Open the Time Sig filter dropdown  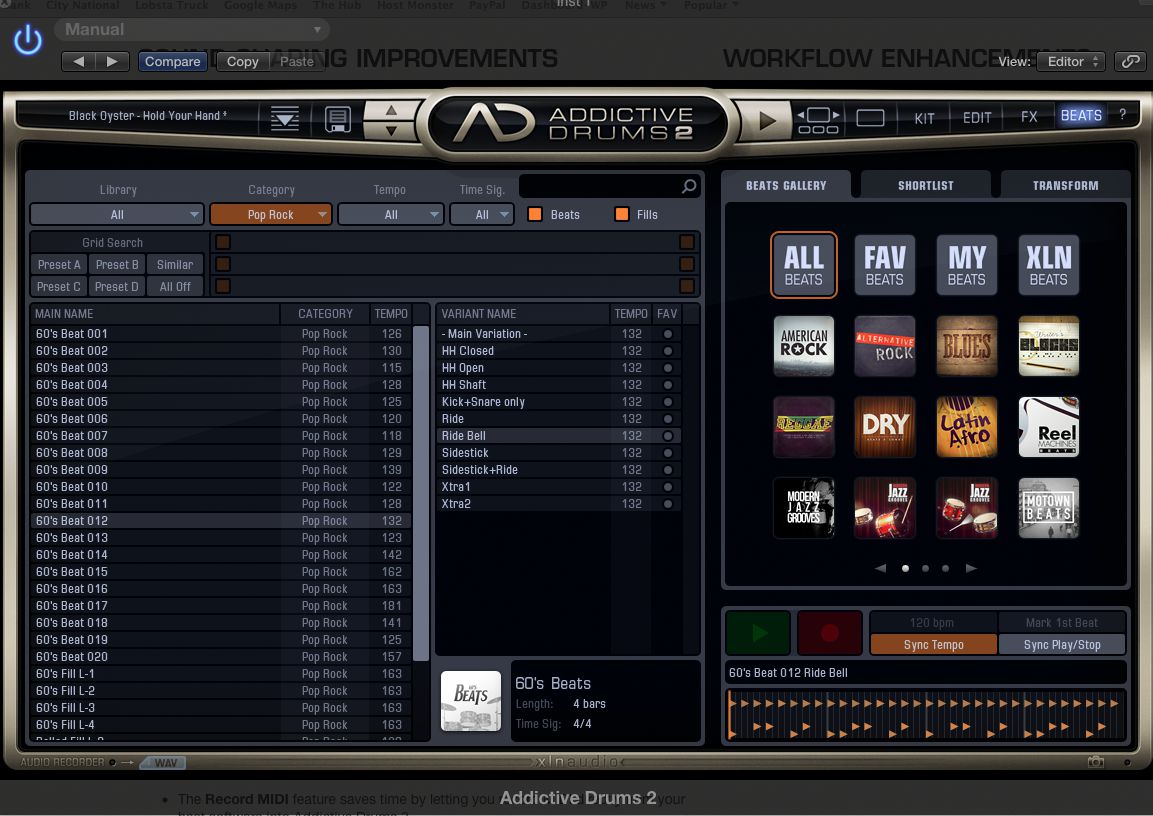coord(482,215)
